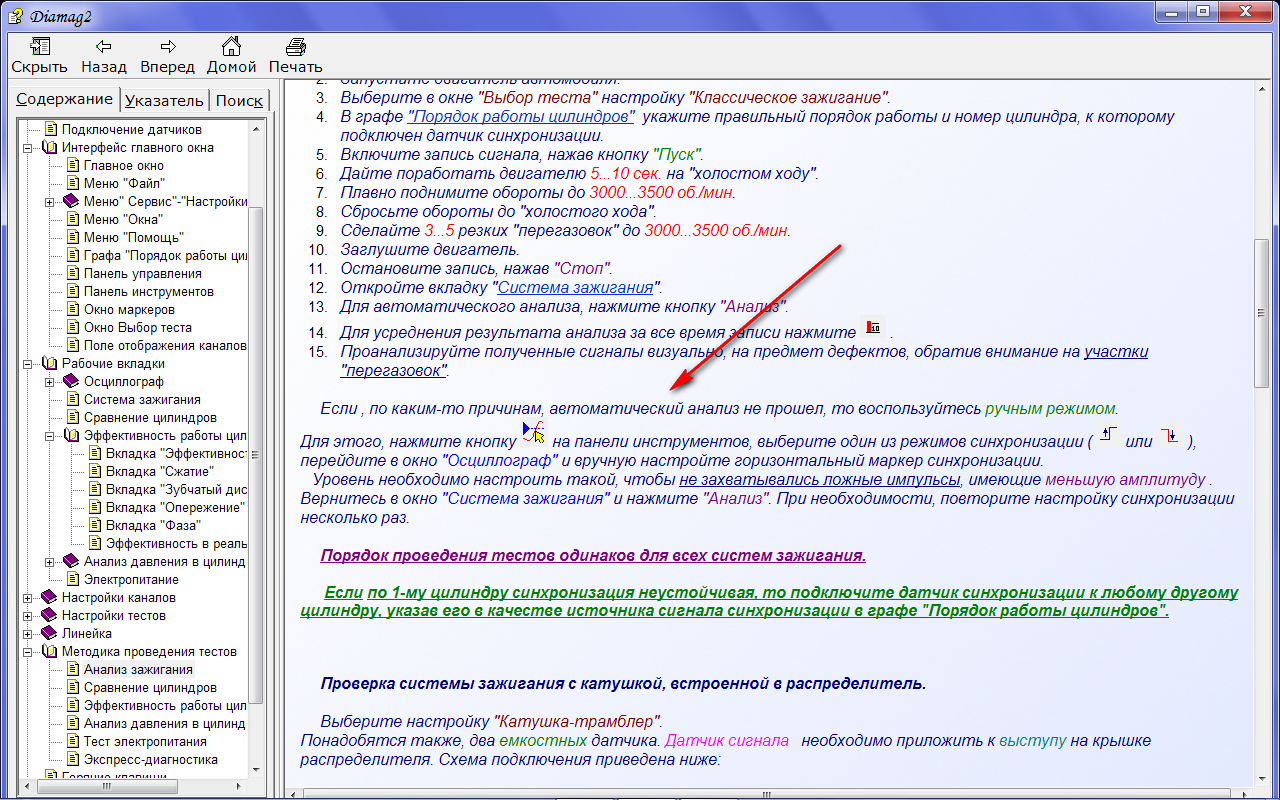Open the Меню "Окна" topic
Image resolution: width=1280 pixels, height=800 pixels.
click(123, 220)
